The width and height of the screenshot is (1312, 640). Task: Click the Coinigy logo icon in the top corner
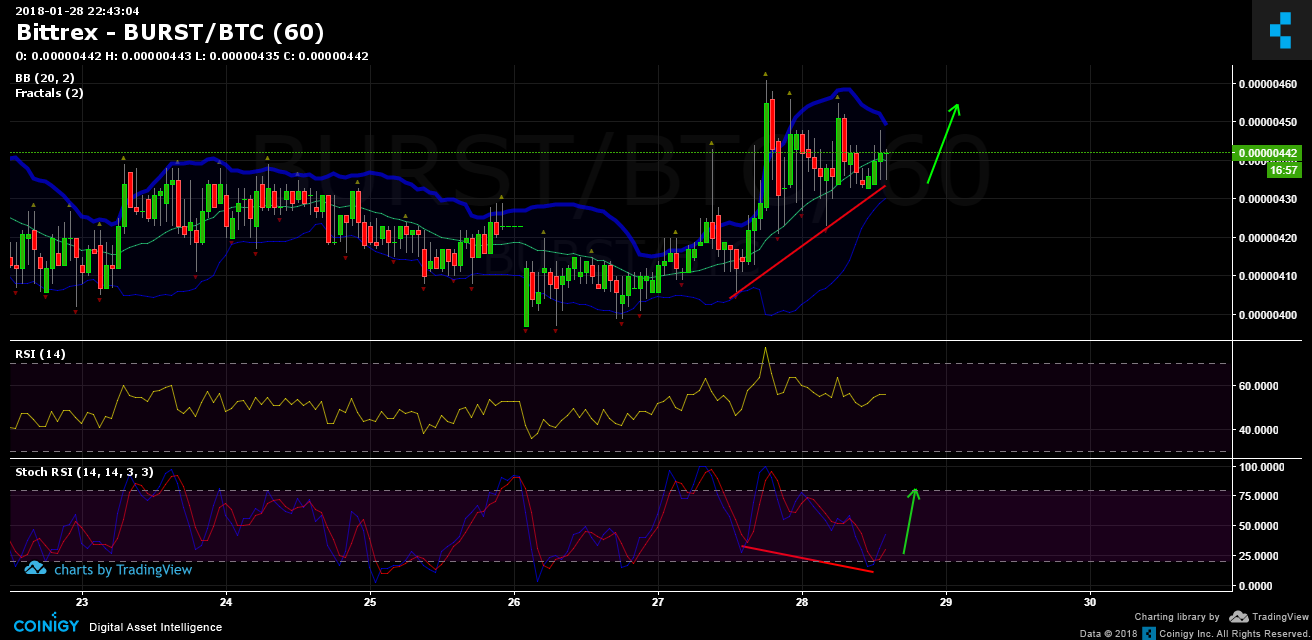click(1280, 30)
